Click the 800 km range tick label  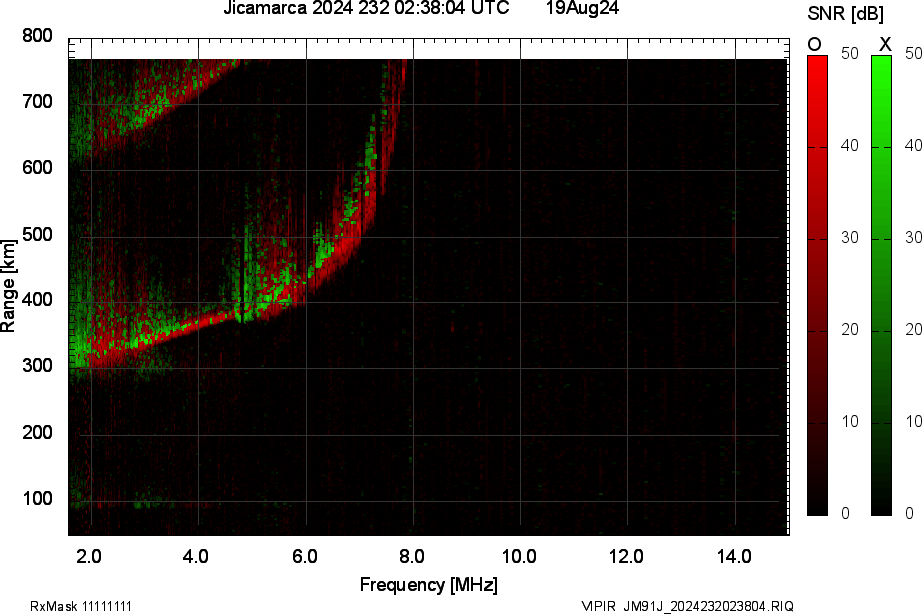point(37,36)
